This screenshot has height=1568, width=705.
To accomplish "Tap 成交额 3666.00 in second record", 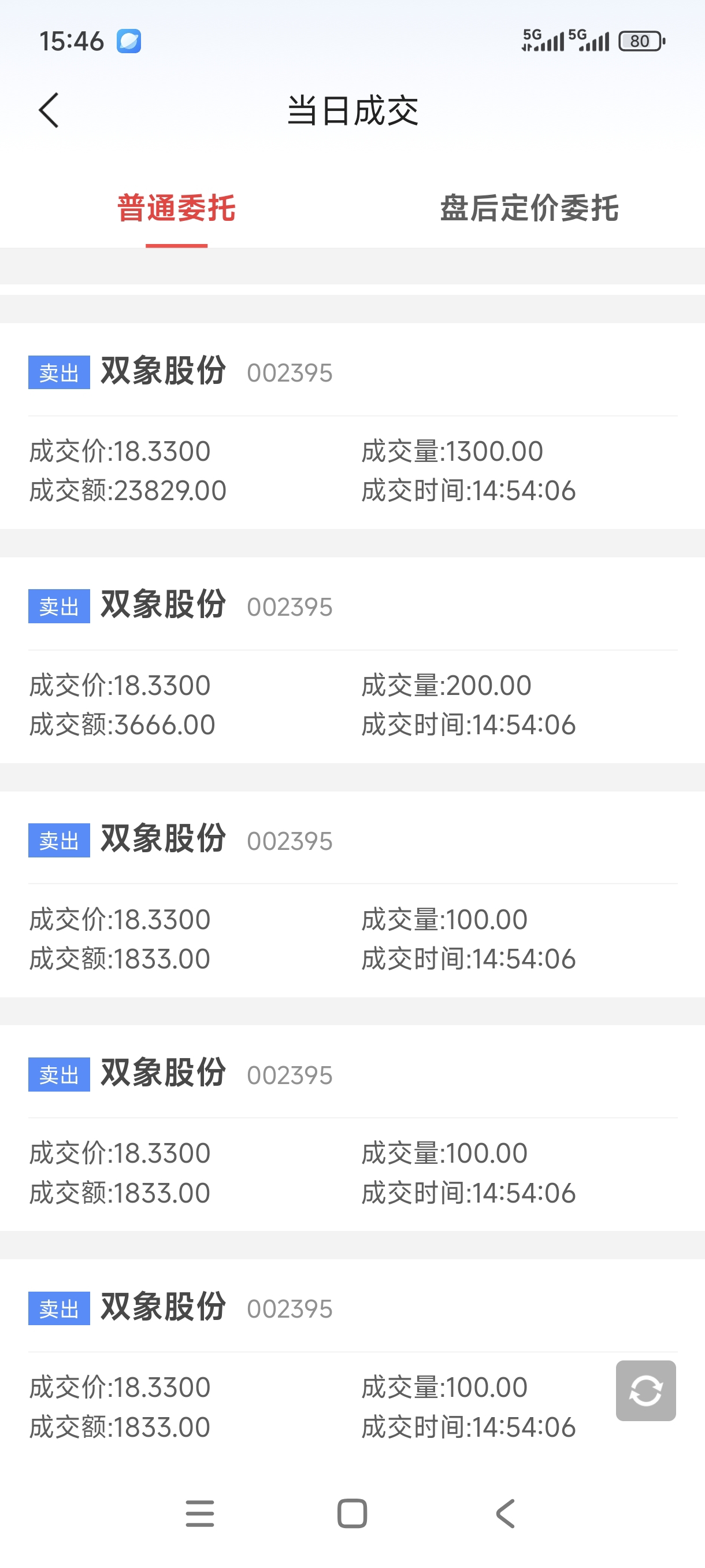I will point(123,725).
